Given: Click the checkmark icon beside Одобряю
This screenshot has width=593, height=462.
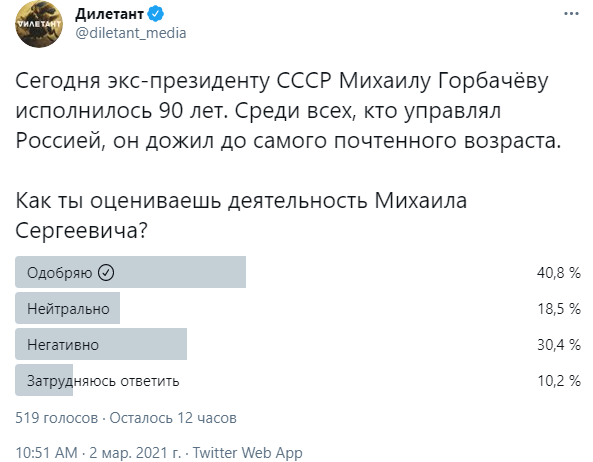Looking at the screenshot, I should pos(106,272).
